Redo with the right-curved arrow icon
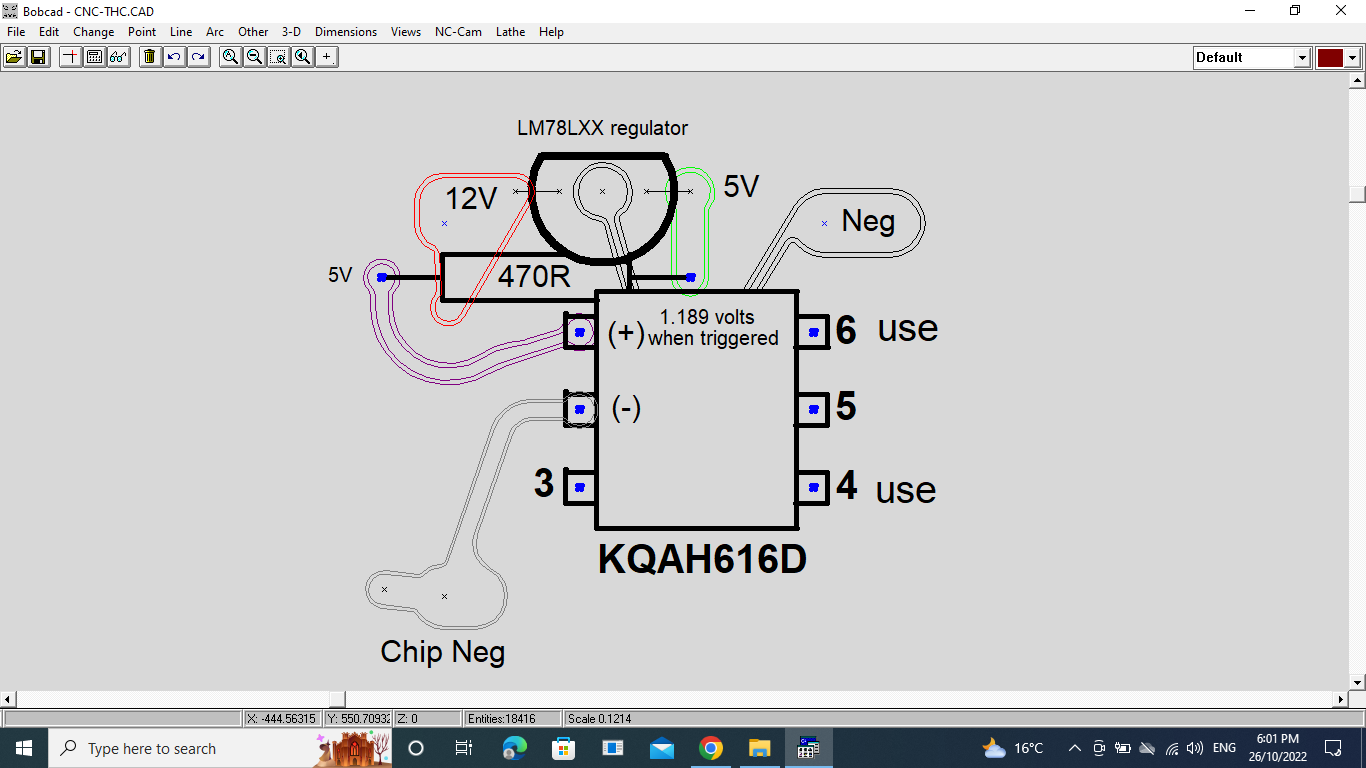This screenshot has height=768, width=1366. pyautogui.click(x=198, y=57)
